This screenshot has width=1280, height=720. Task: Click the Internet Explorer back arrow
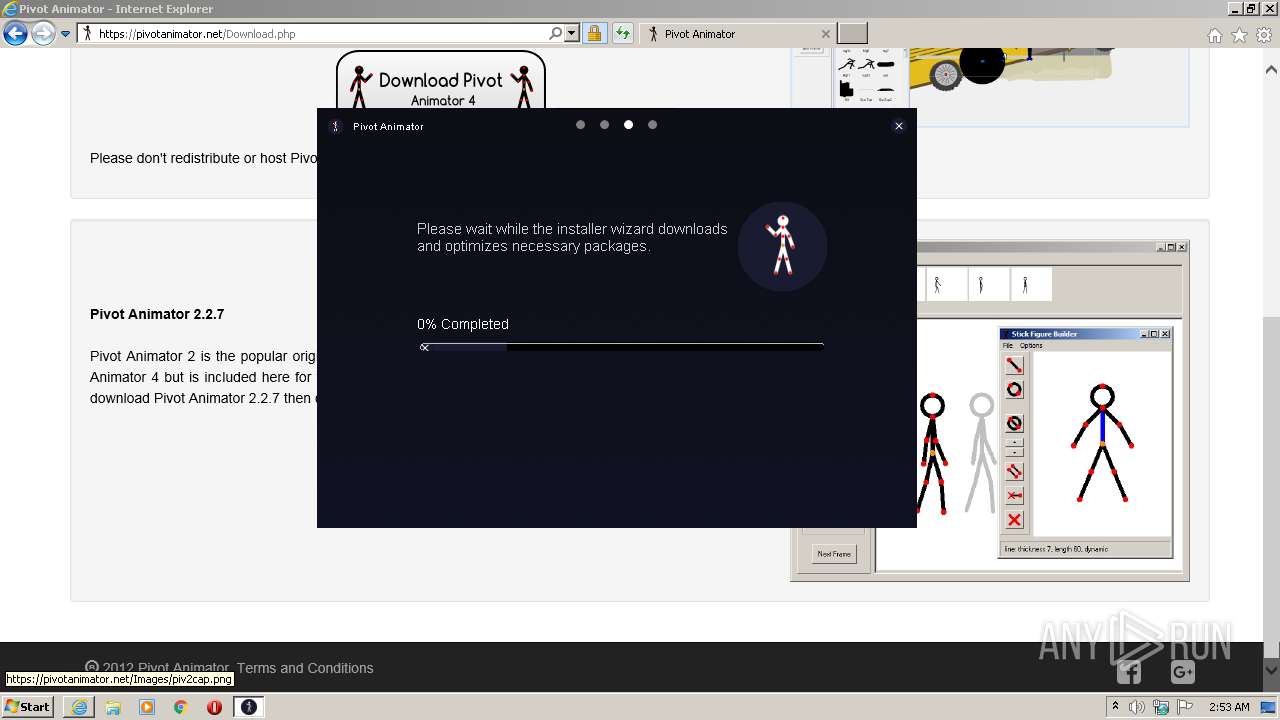point(15,34)
